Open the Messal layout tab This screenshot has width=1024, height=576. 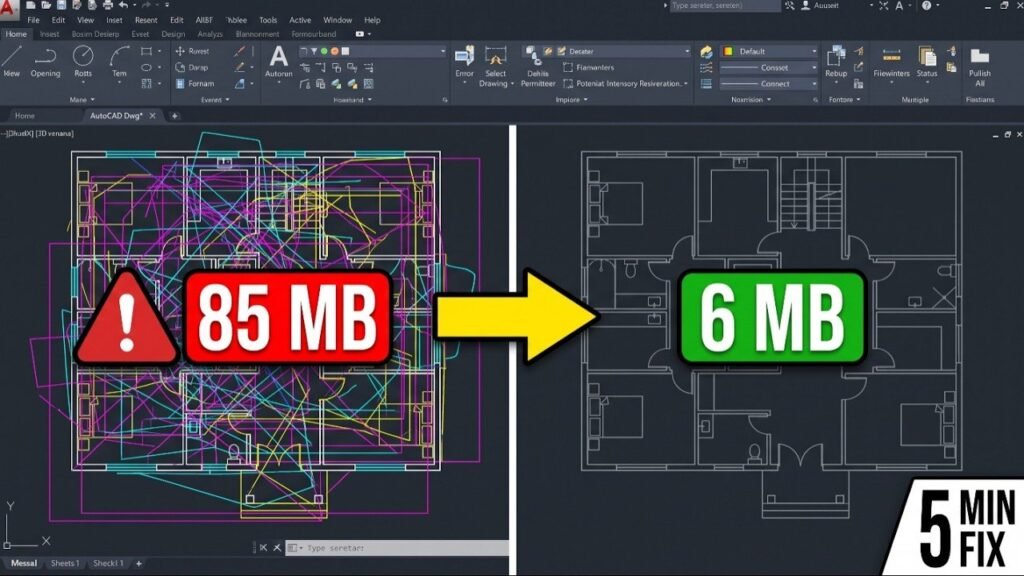click(24, 563)
